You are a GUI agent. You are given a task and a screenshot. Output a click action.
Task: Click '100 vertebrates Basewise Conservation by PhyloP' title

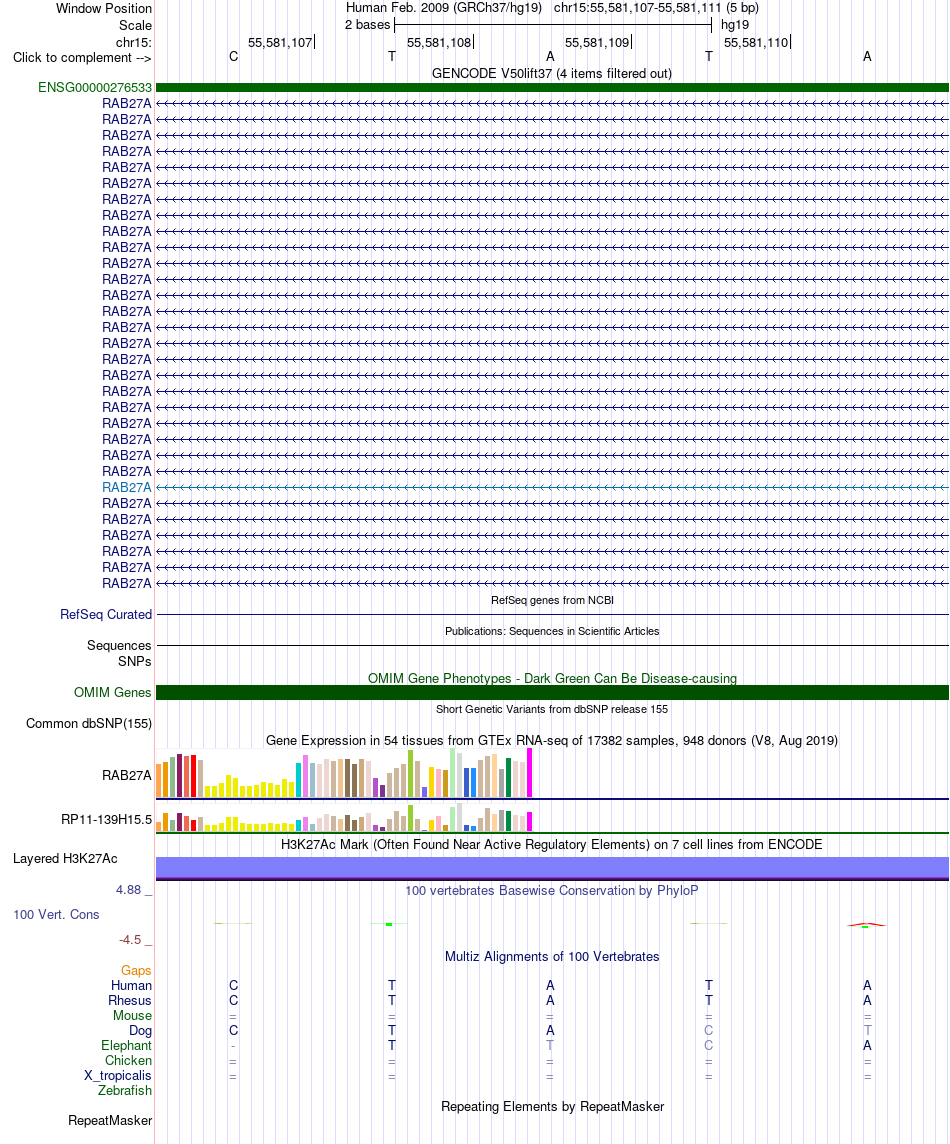(x=552, y=891)
